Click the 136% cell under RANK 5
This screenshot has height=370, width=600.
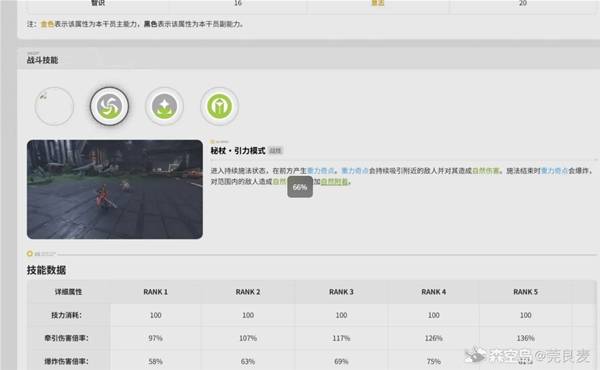click(525, 338)
